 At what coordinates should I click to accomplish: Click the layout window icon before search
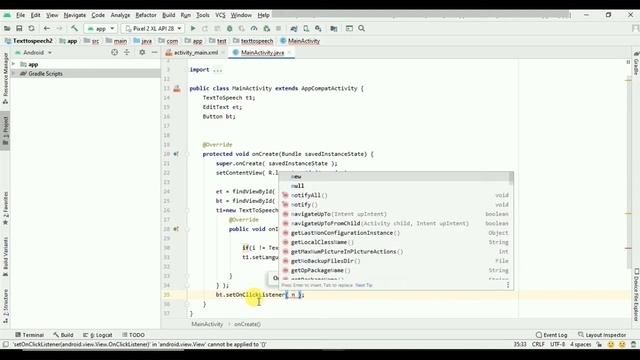click(x=349, y=29)
